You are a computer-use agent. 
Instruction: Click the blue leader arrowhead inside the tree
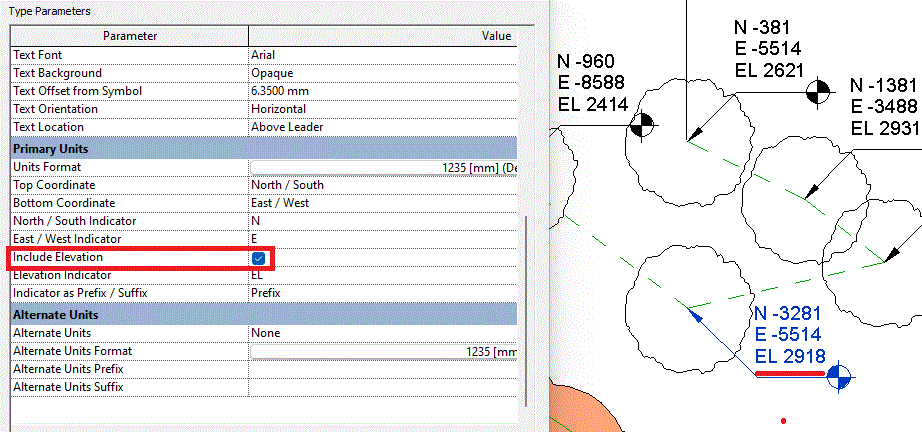coord(691,313)
